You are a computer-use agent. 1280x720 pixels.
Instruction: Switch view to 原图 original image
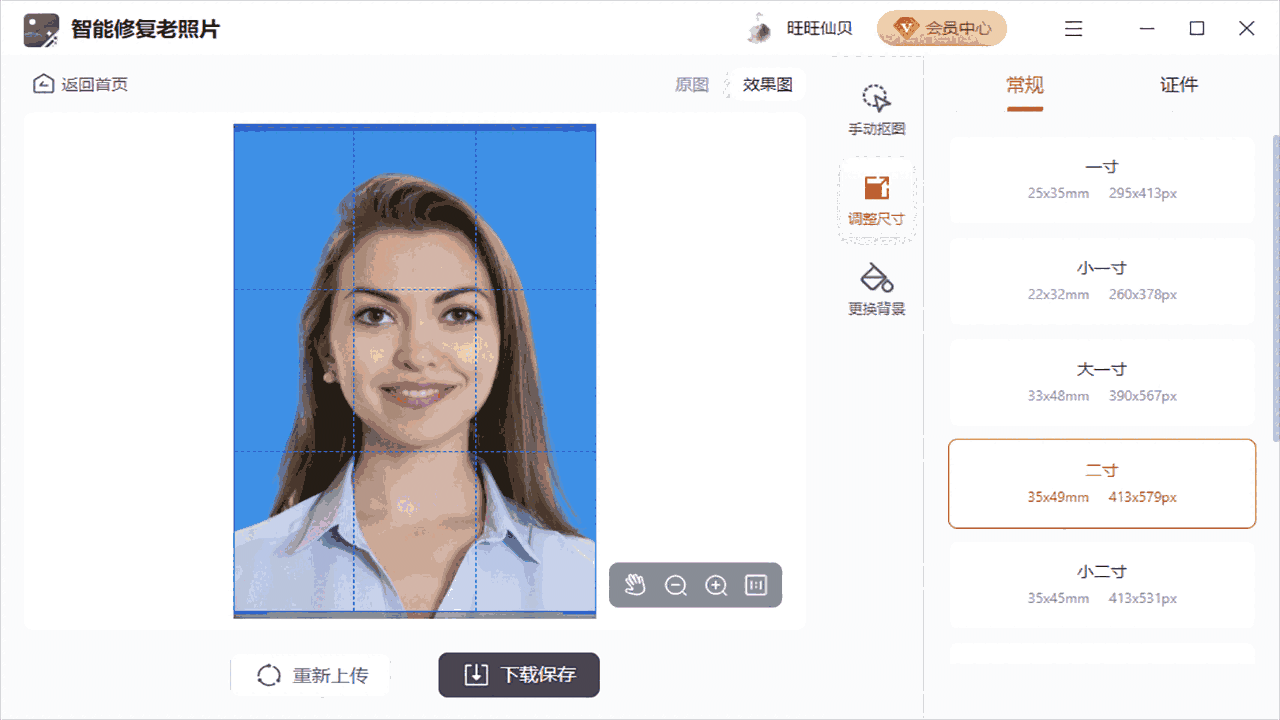pos(693,84)
